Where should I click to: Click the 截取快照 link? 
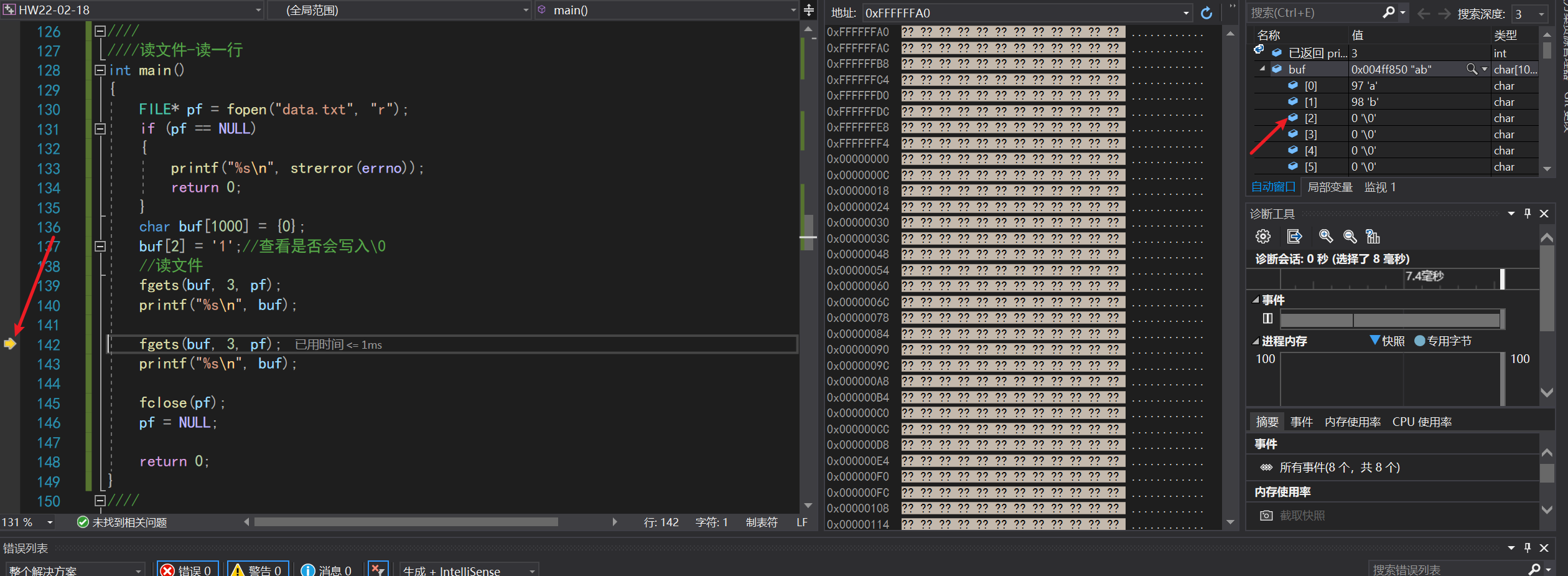click(1302, 516)
